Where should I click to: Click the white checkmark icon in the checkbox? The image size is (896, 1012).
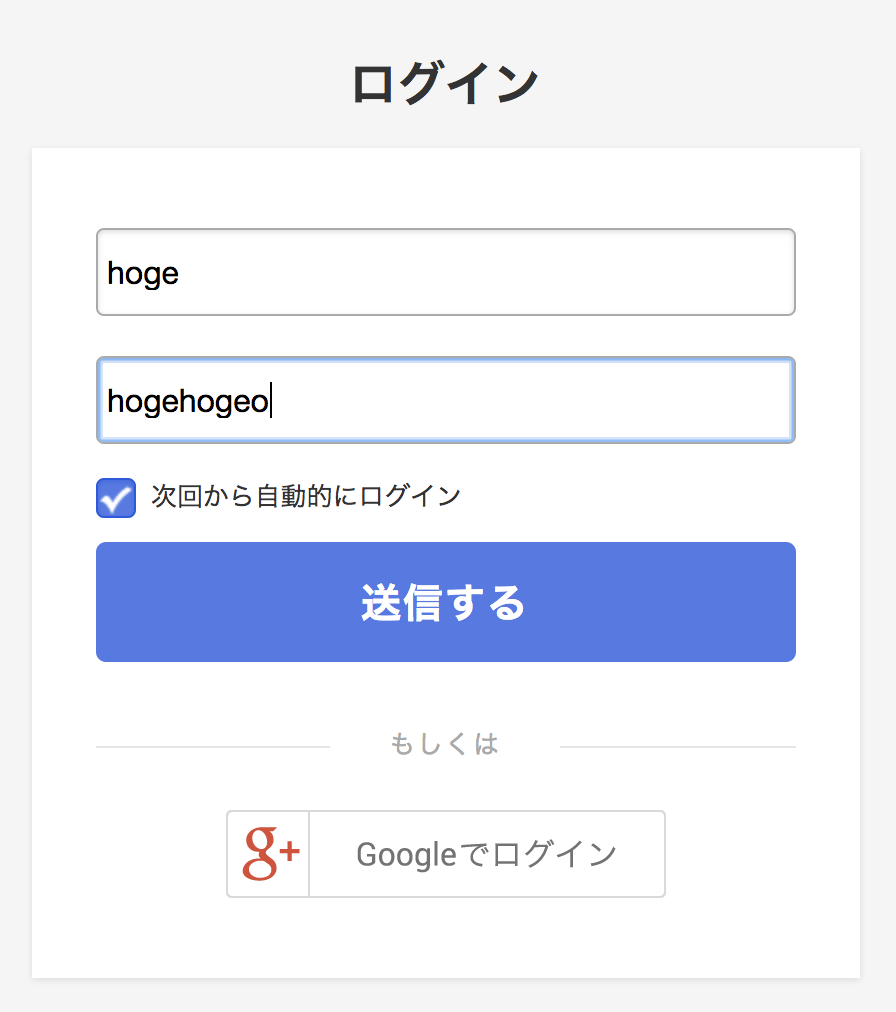[x=116, y=500]
